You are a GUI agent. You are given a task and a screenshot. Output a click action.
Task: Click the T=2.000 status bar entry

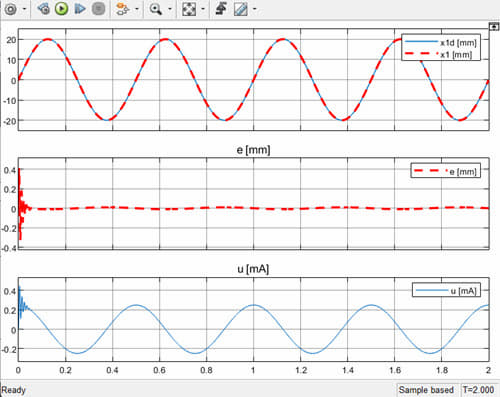[478, 390]
